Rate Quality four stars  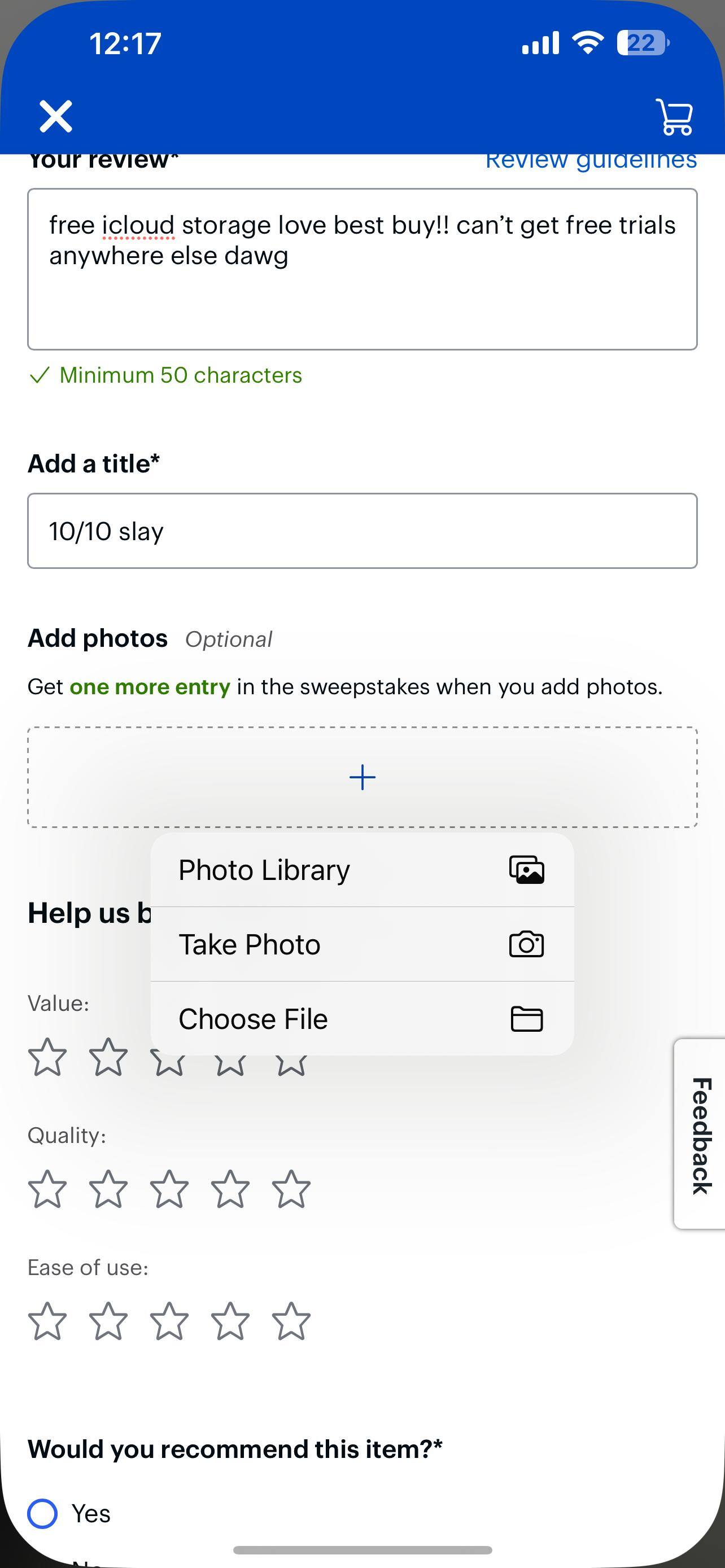click(x=230, y=1188)
